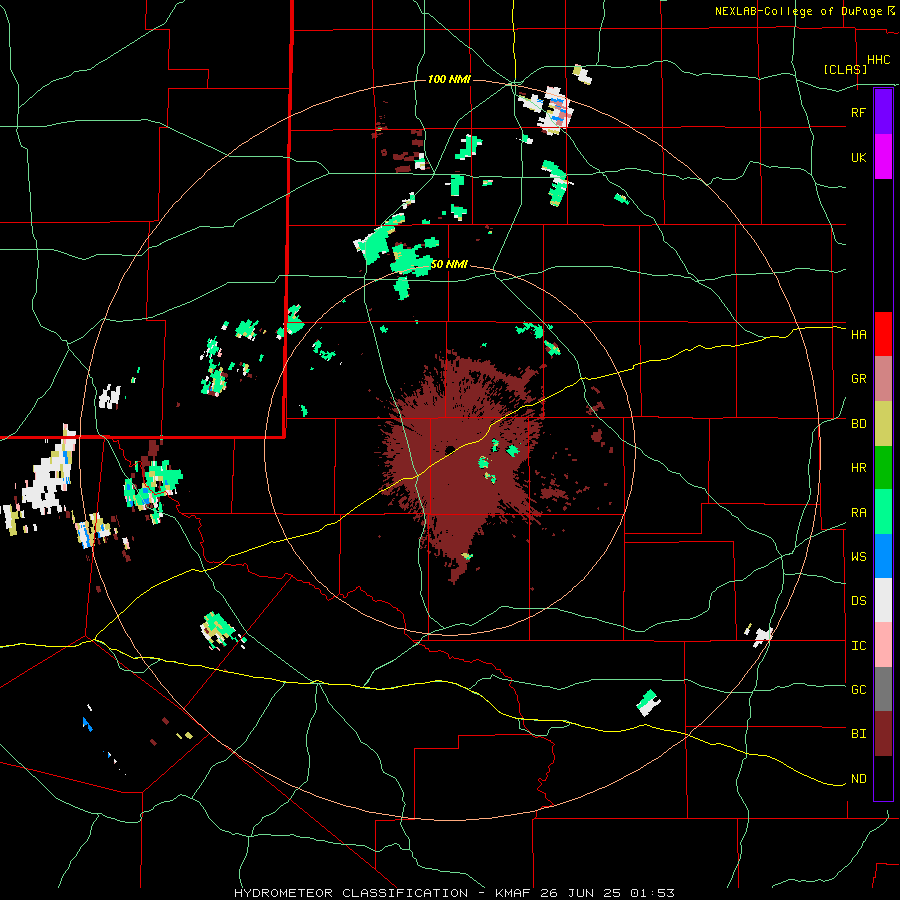
Task: Click the large brown biological echo blob
Action: click(x=462, y=465)
